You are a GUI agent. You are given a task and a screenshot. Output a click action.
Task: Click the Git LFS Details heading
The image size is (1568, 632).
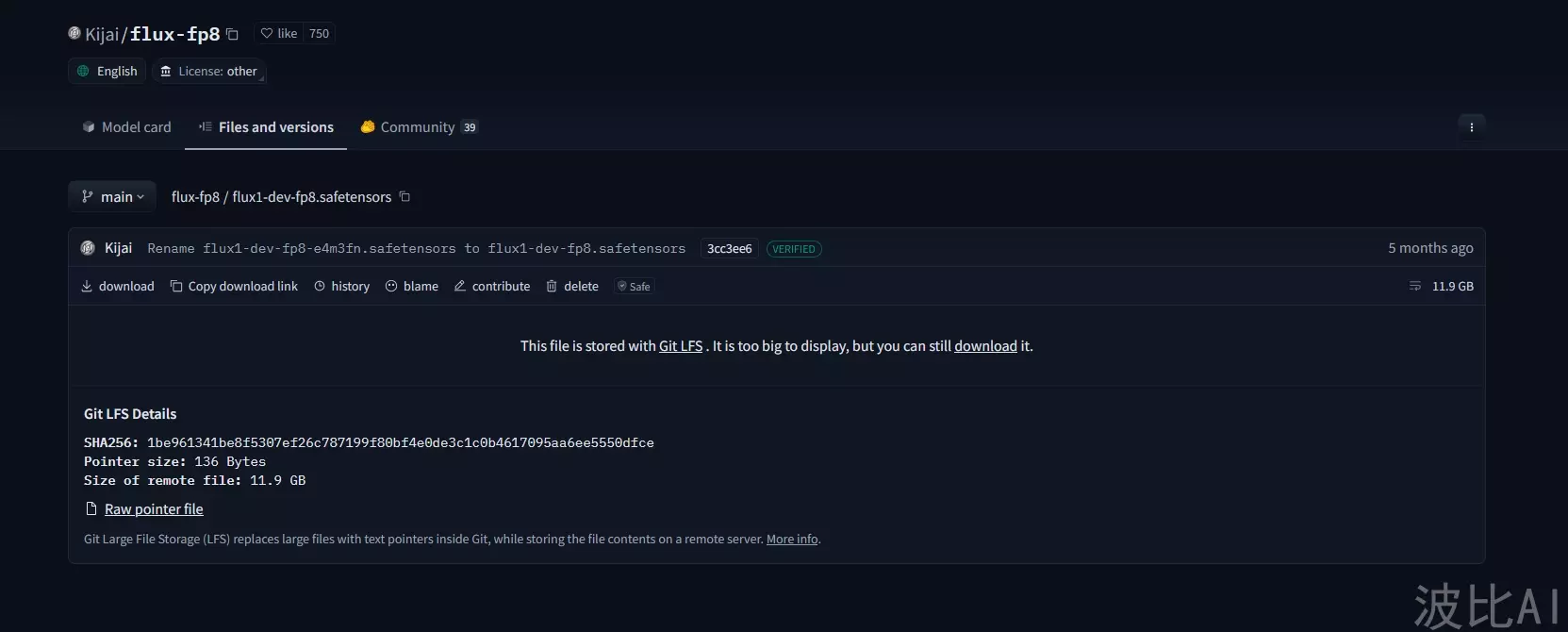pyautogui.click(x=130, y=414)
